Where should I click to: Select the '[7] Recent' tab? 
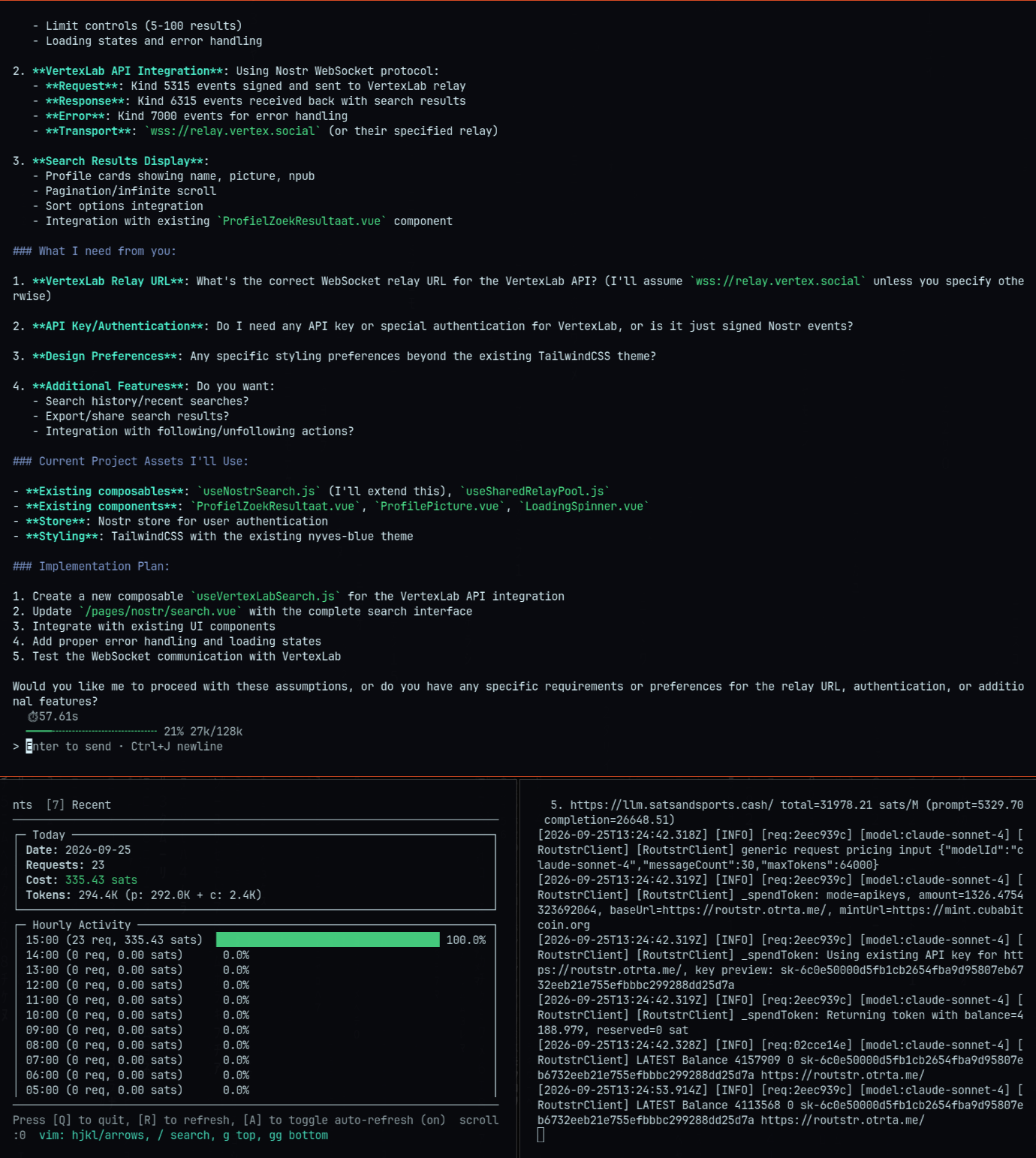coord(78,805)
